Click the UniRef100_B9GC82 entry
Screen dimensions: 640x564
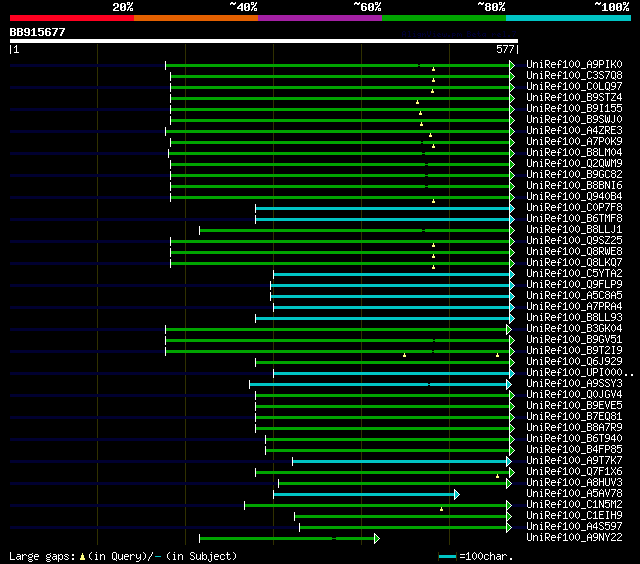pos(574,175)
